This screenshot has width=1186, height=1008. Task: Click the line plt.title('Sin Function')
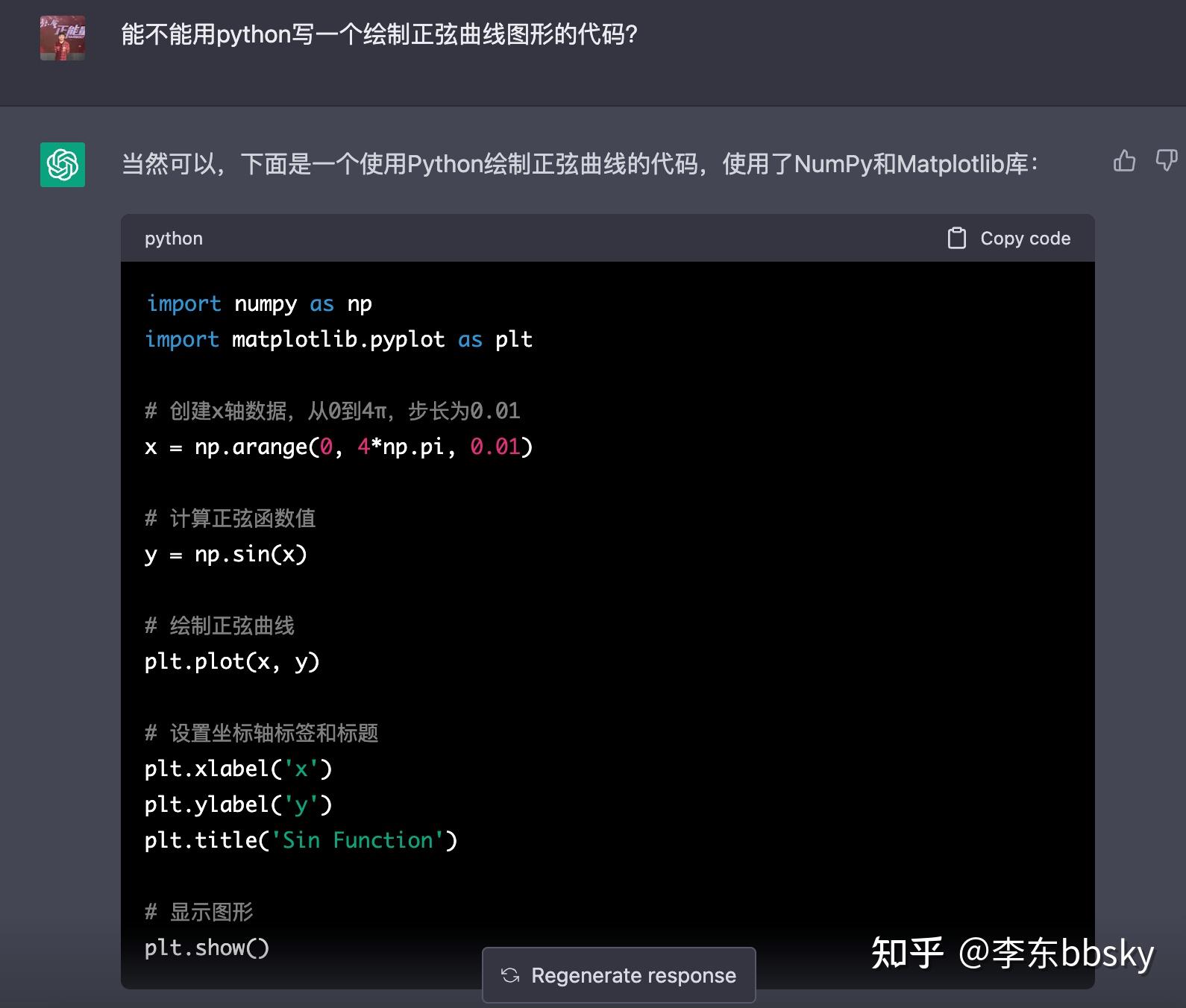[x=301, y=840]
